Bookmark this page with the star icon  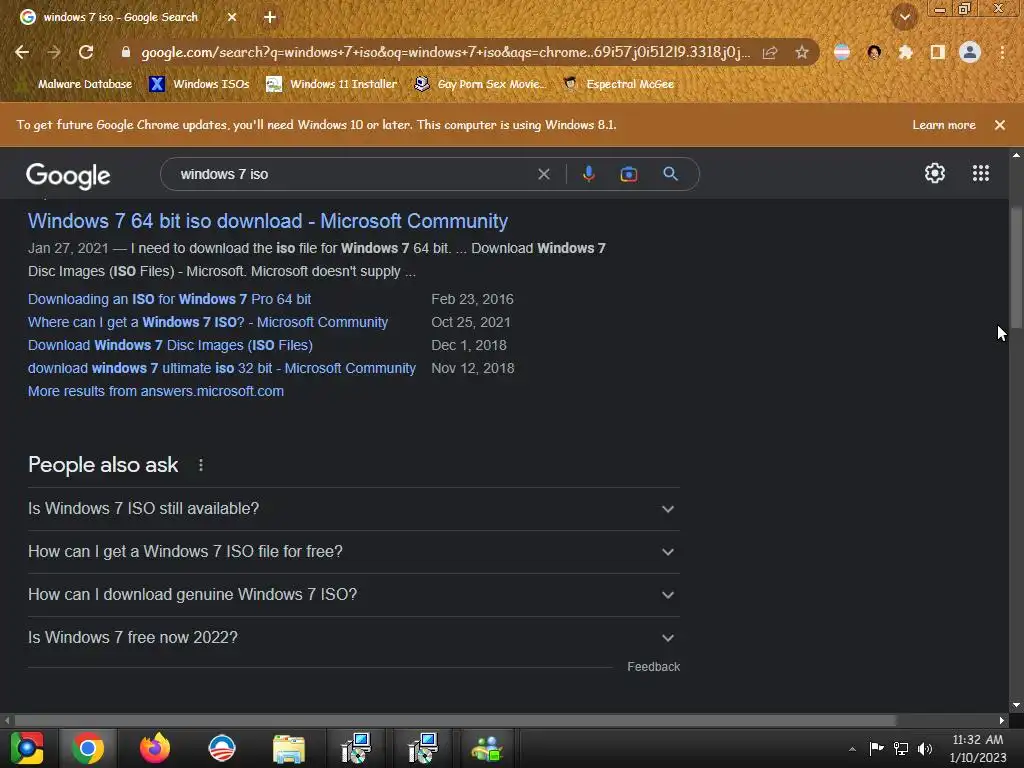pos(802,52)
